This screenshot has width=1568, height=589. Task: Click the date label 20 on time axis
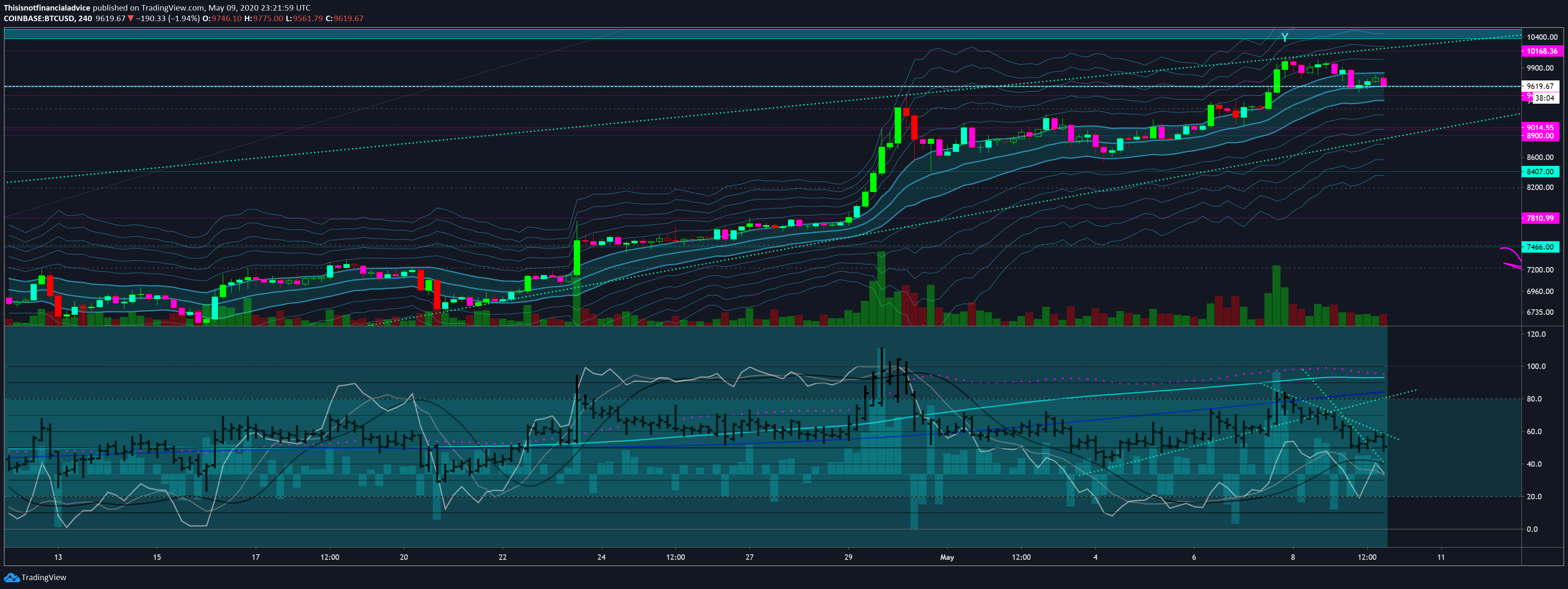404,557
